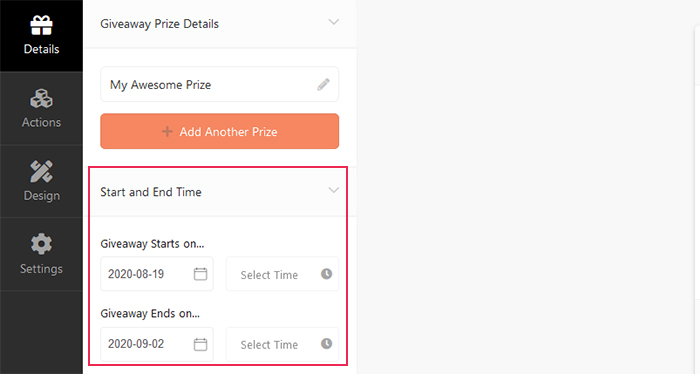The width and height of the screenshot is (700, 374).
Task: Switch to the Actions label tab
Action: coord(41,122)
